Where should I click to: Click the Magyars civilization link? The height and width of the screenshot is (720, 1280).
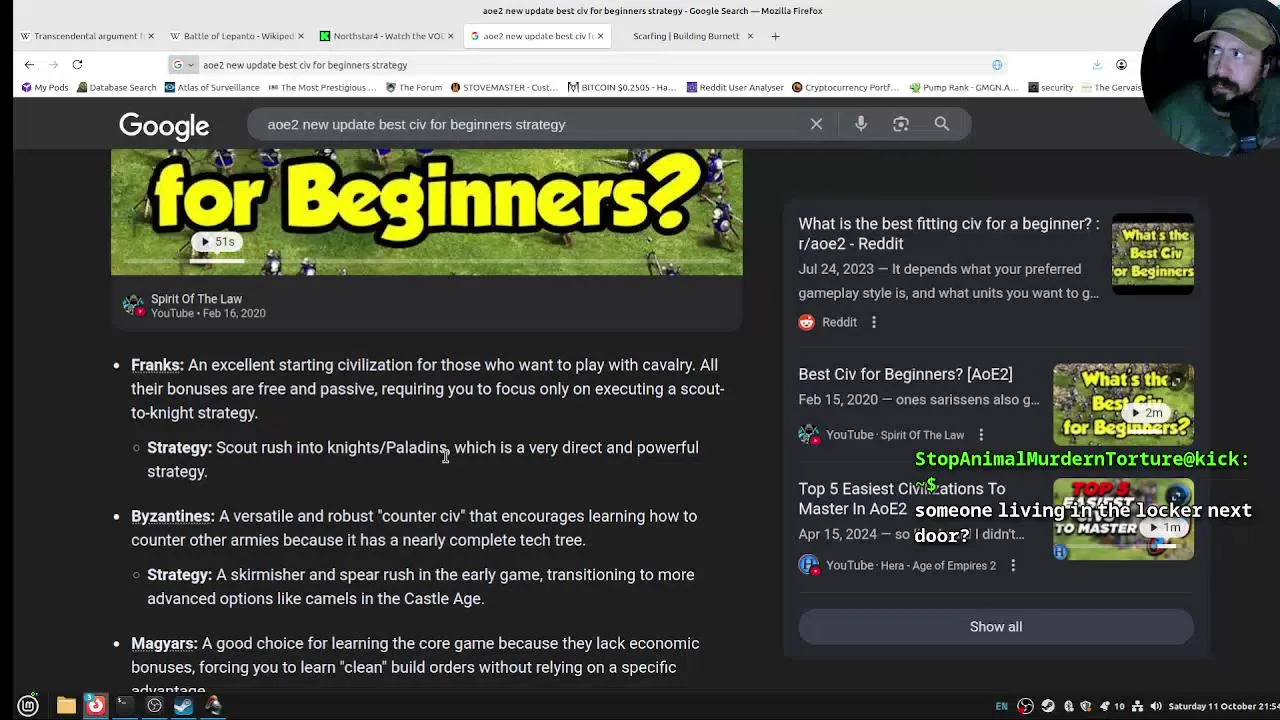[162, 643]
